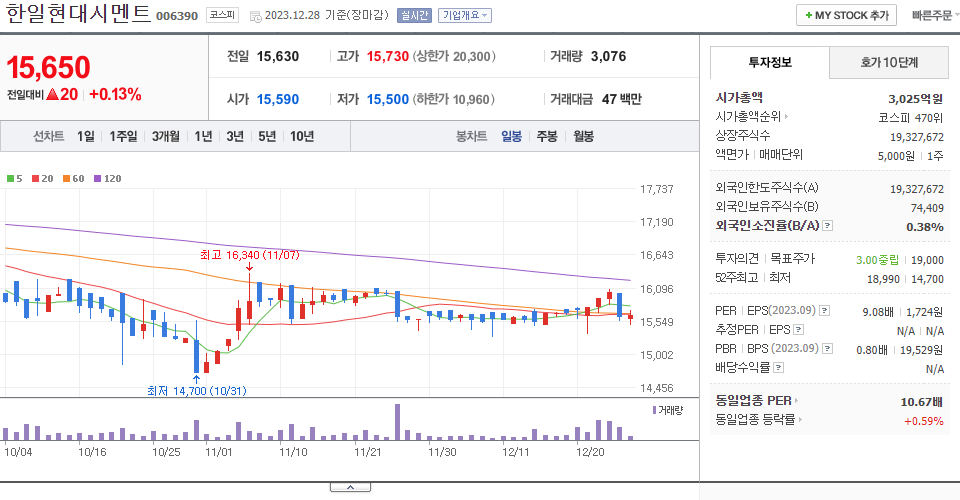This screenshot has width=960, height=500.
Task: Open help icon beside 외국인소진율(B/A)
Action: [827, 226]
